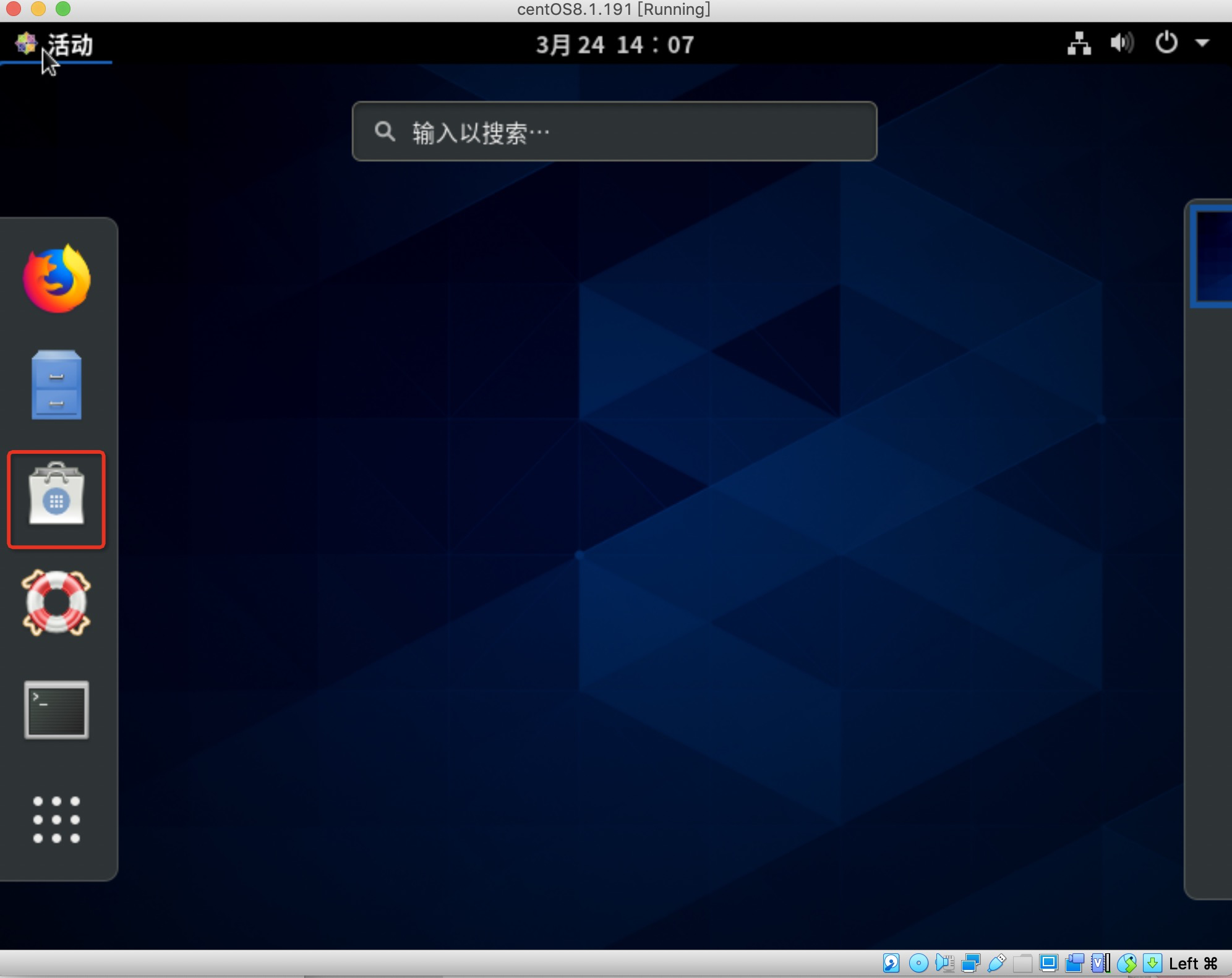Open the date and time menu

click(615, 45)
